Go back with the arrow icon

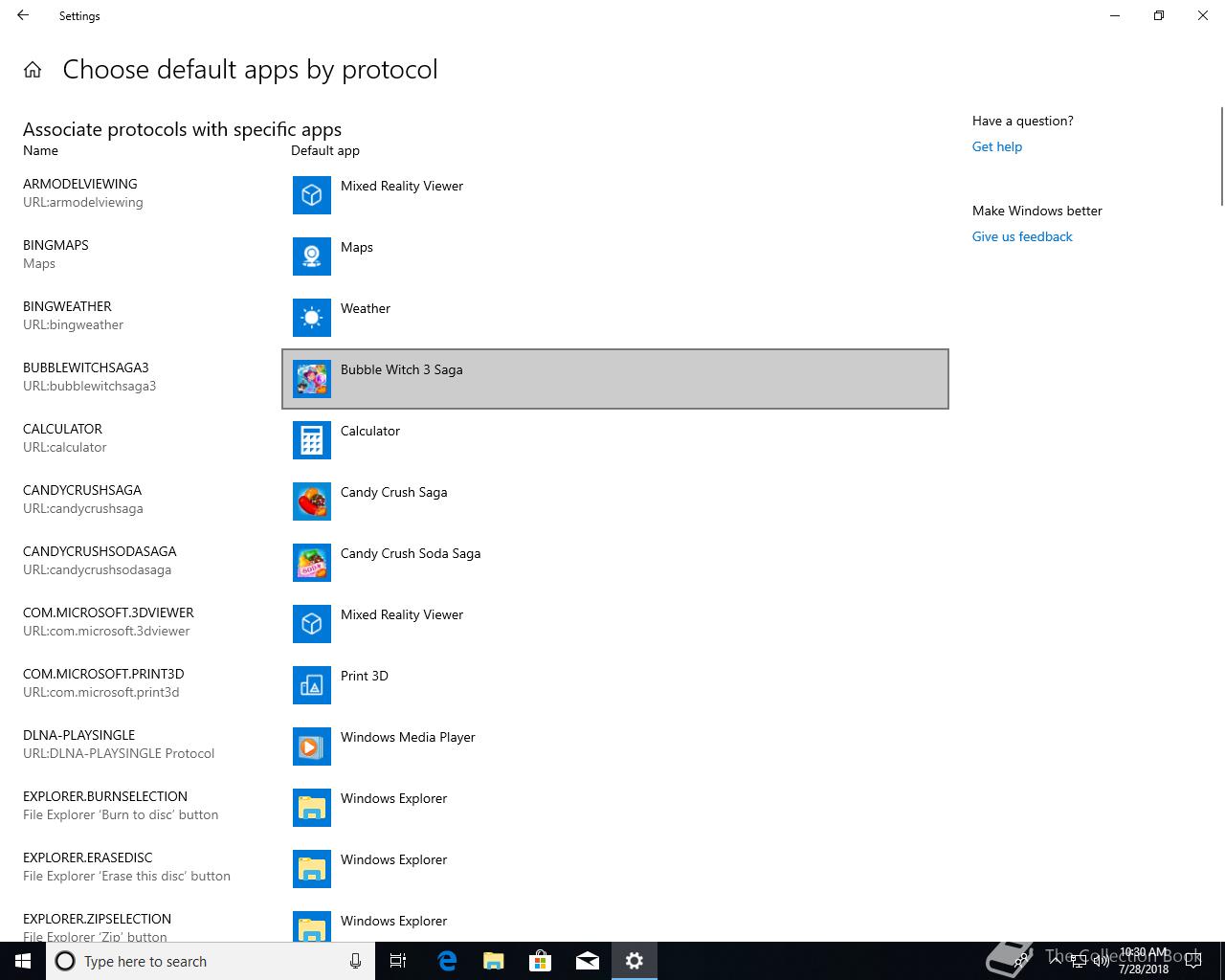point(23,15)
